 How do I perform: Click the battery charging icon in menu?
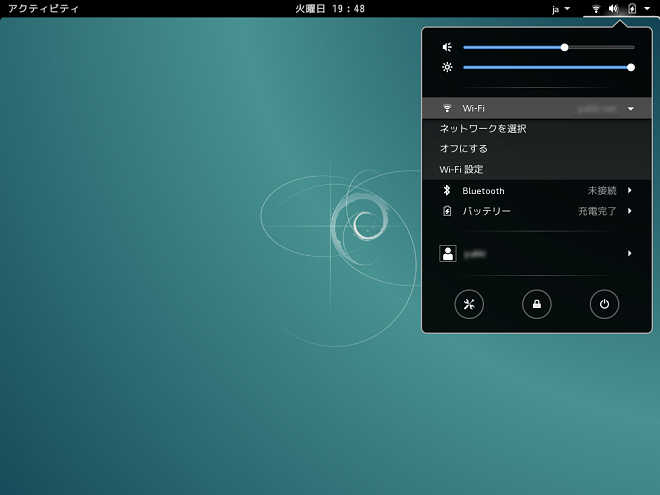coord(447,211)
